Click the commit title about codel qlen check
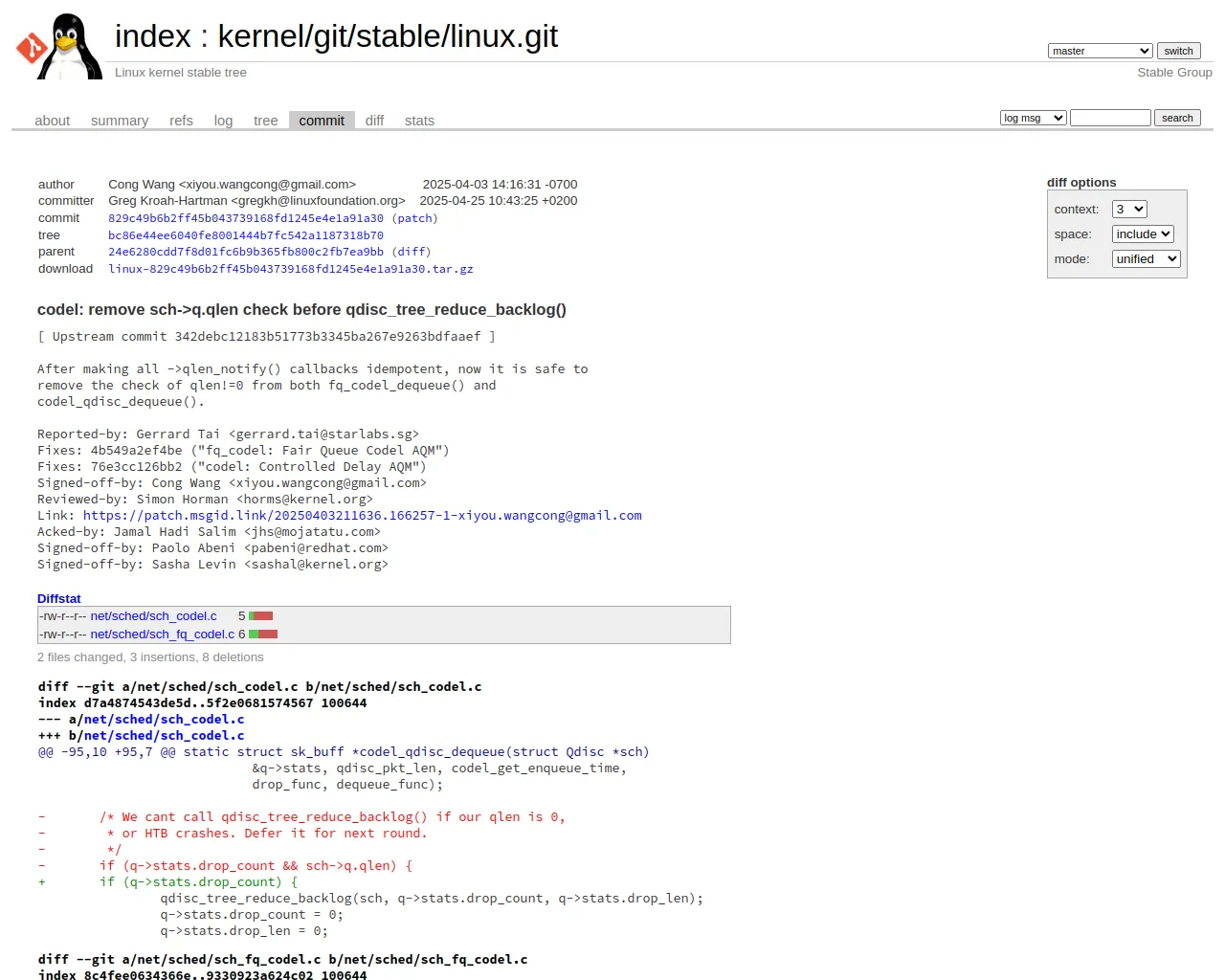 pyautogui.click(x=301, y=310)
